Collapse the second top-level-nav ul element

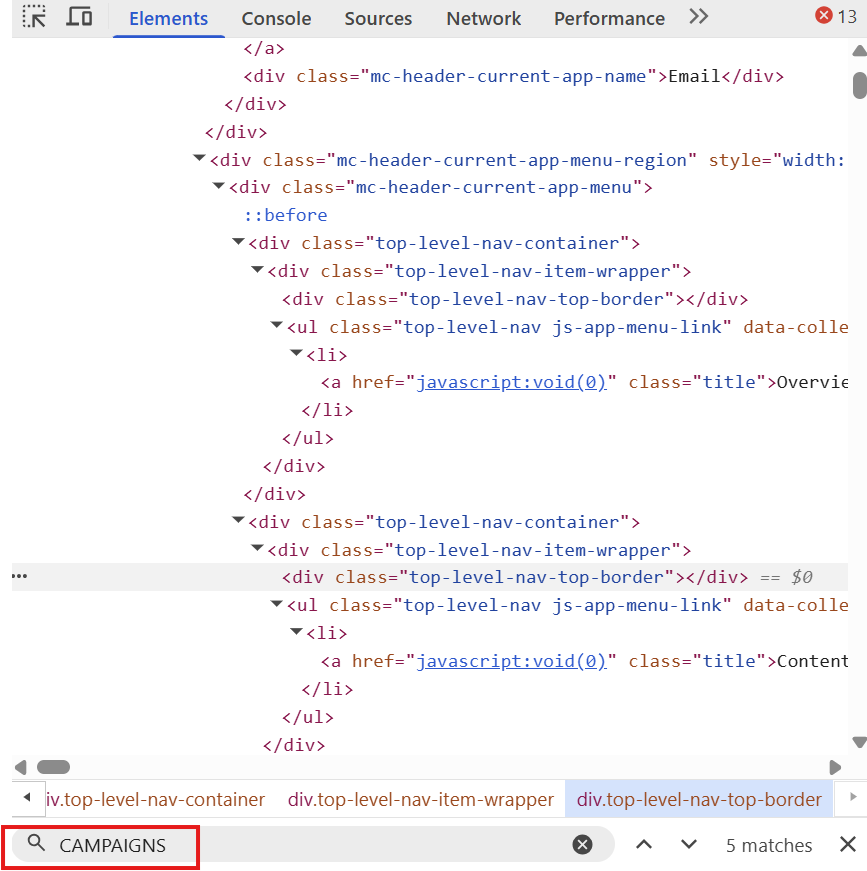coord(277,603)
